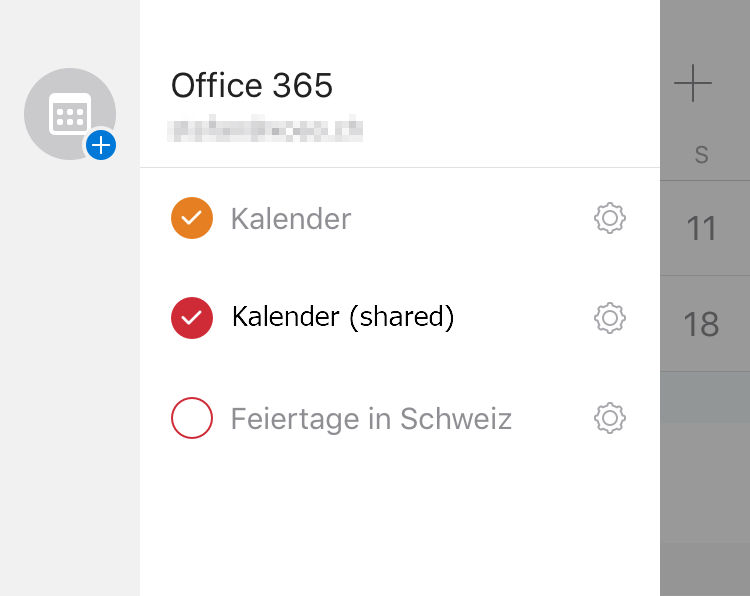Open settings gear for Feiertage in Schweiz
The height and width of the screenshot is (596, 750).
[609, 418]
